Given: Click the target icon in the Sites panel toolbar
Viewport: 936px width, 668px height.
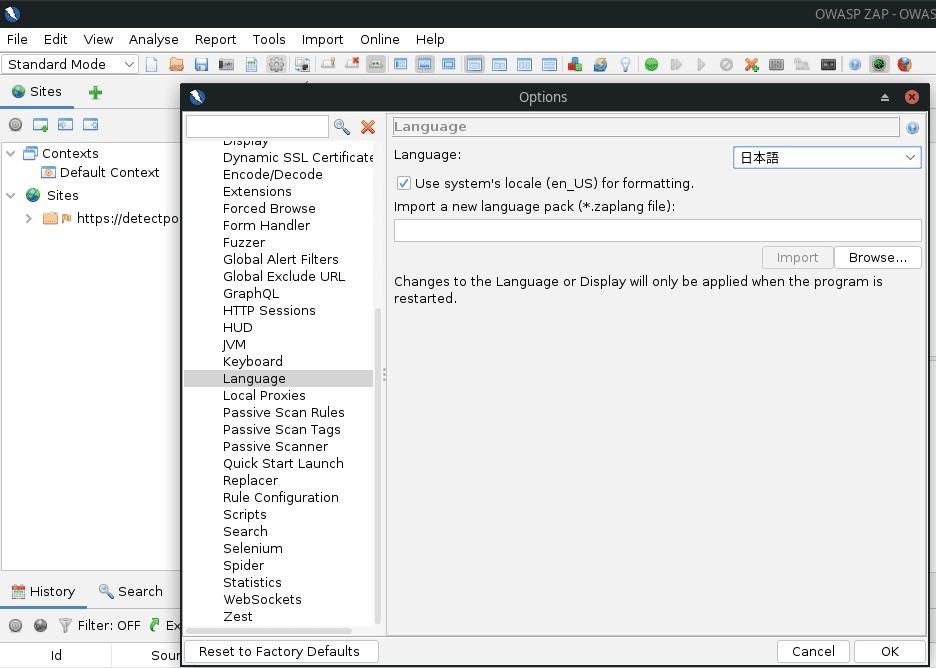Looking at the screenshot, I should point(16,125).
